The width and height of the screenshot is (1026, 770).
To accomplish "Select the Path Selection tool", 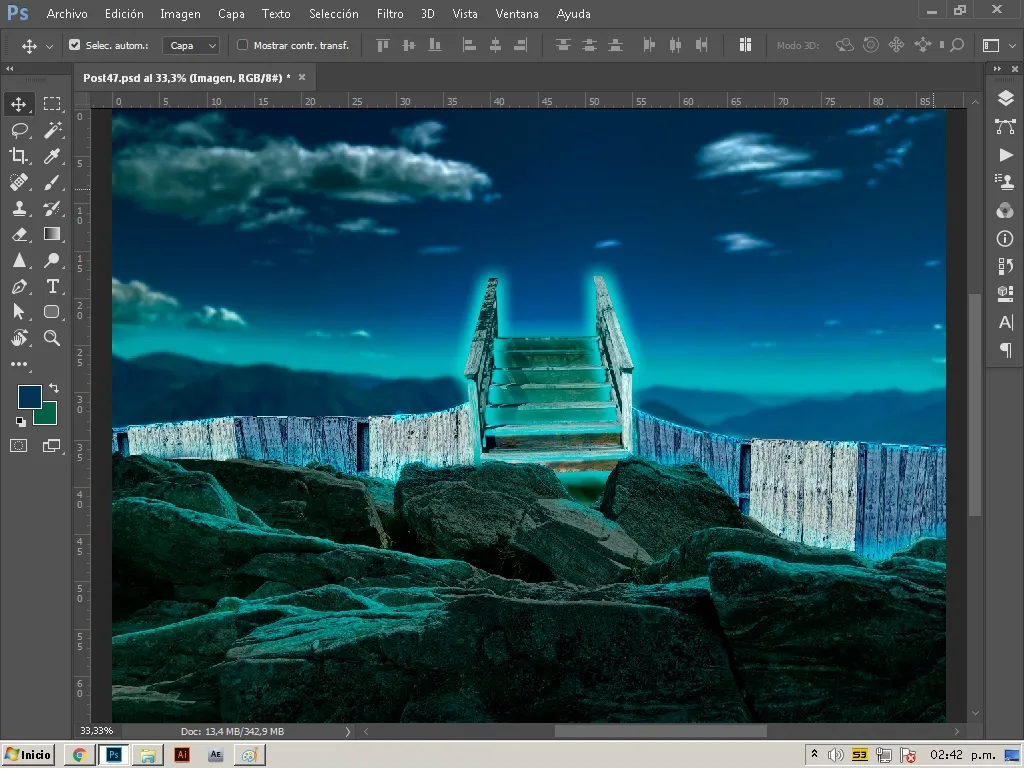I will (19, 312).
